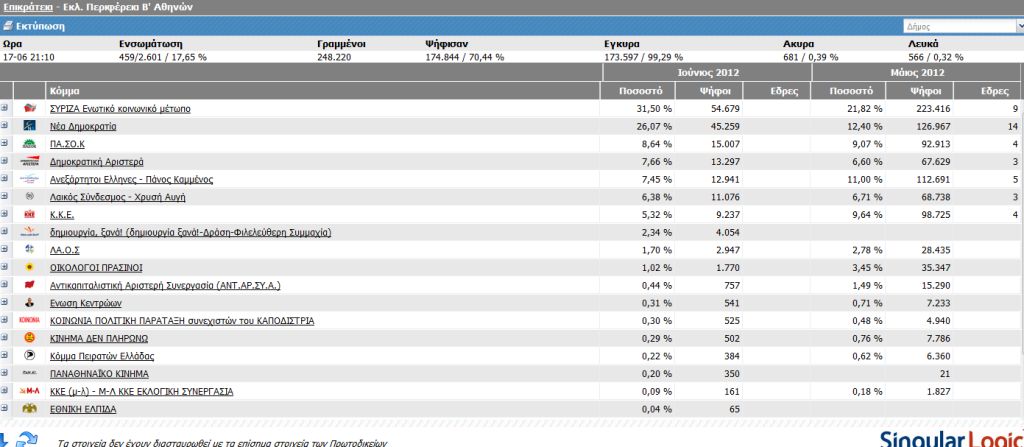Click the Δημοκρατική Αριστερά logo icon

click(30, 161)
